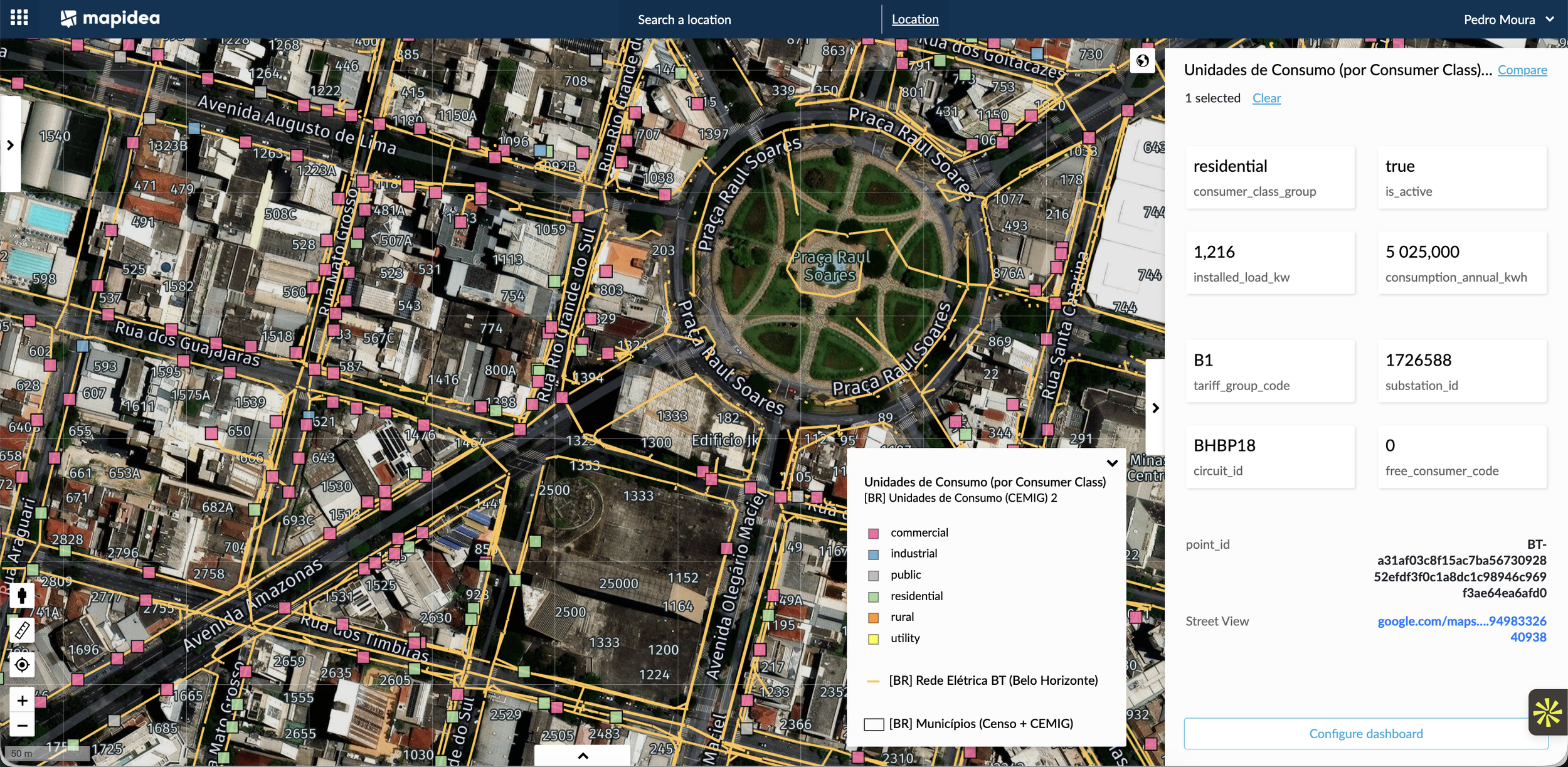Click the industrial legend swatch
Screen dimensions: 1568x767
[873, 554]
